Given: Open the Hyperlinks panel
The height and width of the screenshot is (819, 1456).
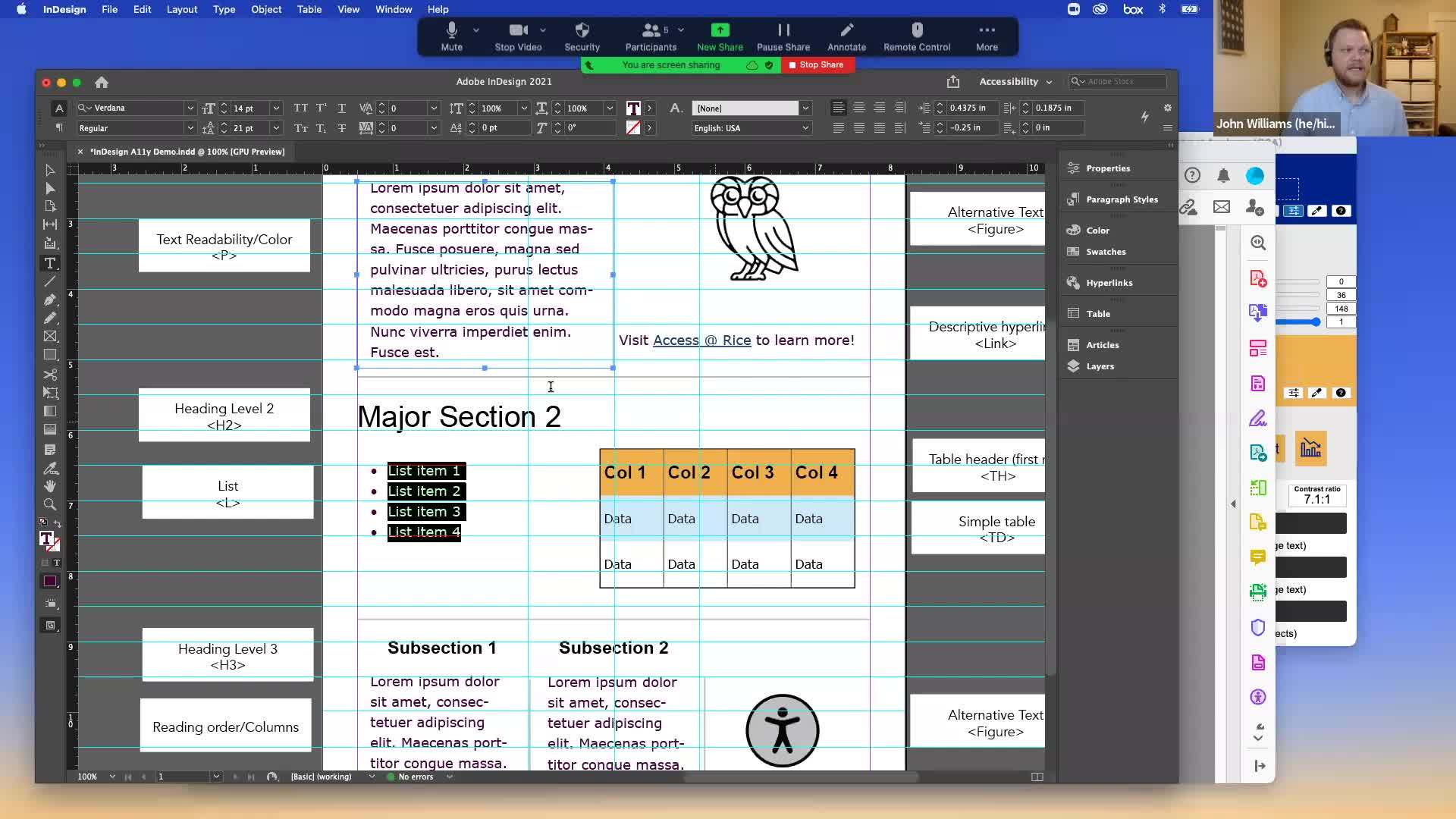Looking at the screenshot, I should pos(1100,283).
